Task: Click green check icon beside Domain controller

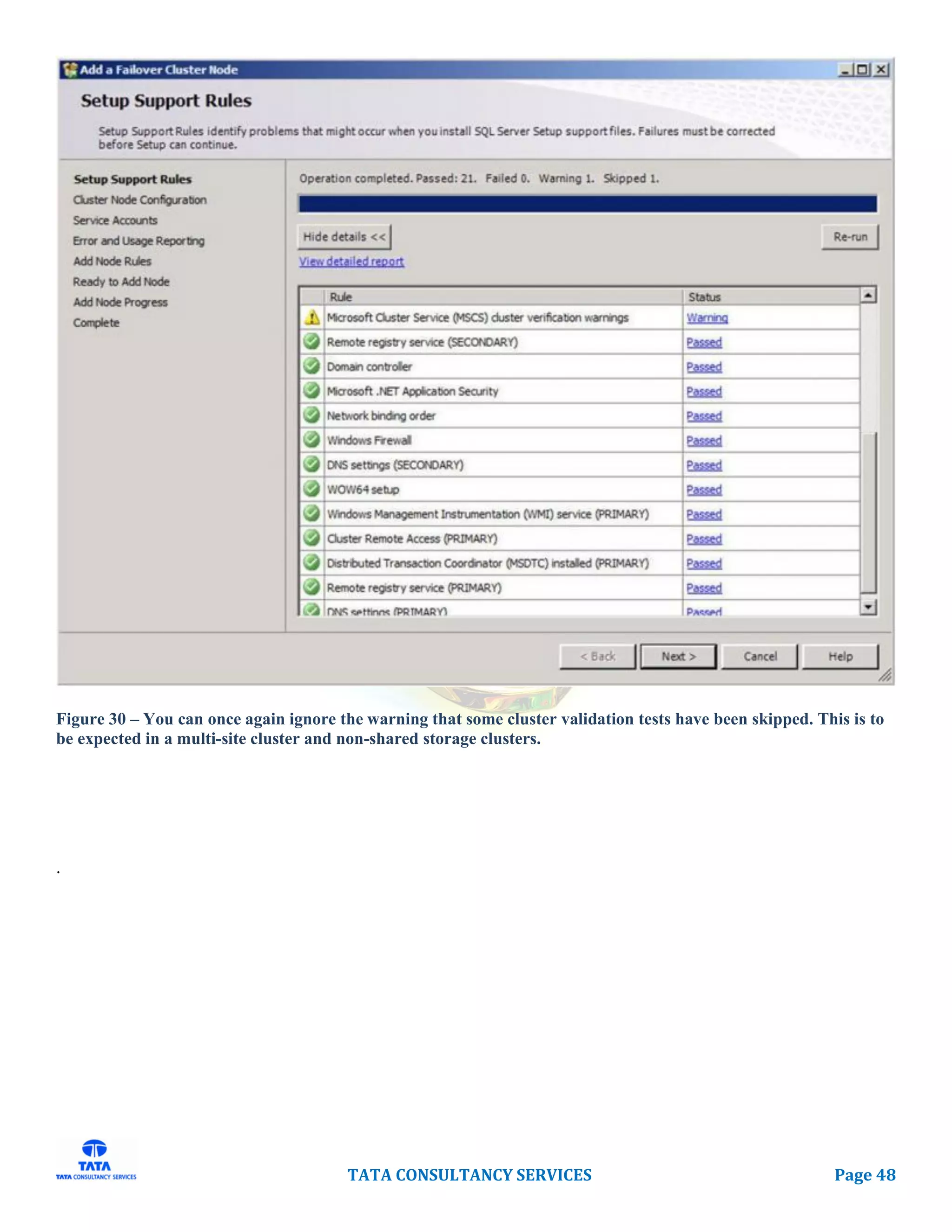Action: [311, 366]
